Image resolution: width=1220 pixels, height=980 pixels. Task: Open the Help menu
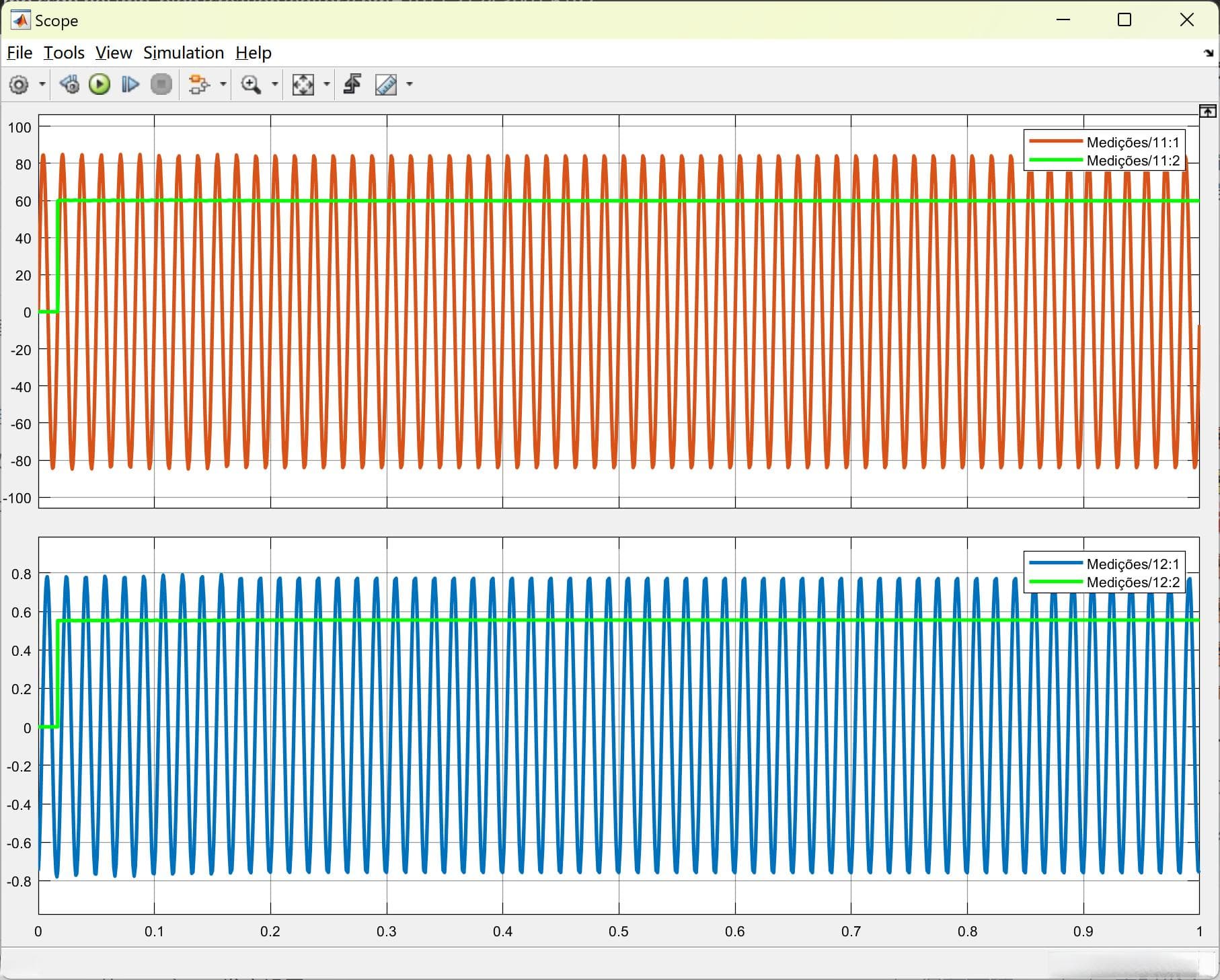(x=254, y=52)
